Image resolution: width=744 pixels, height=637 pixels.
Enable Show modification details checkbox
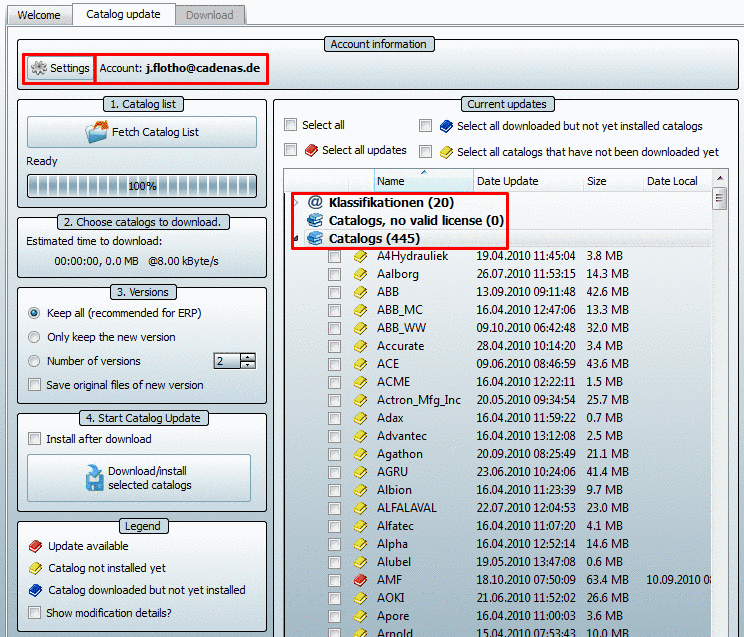coord(34,613)
